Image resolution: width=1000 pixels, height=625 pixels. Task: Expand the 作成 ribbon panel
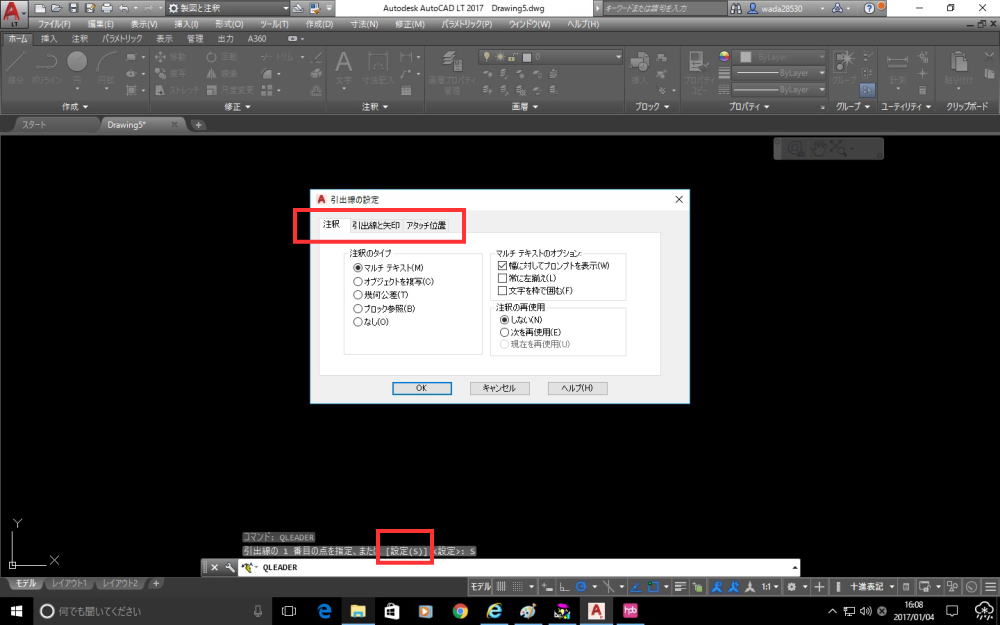[x=75, y=107]
